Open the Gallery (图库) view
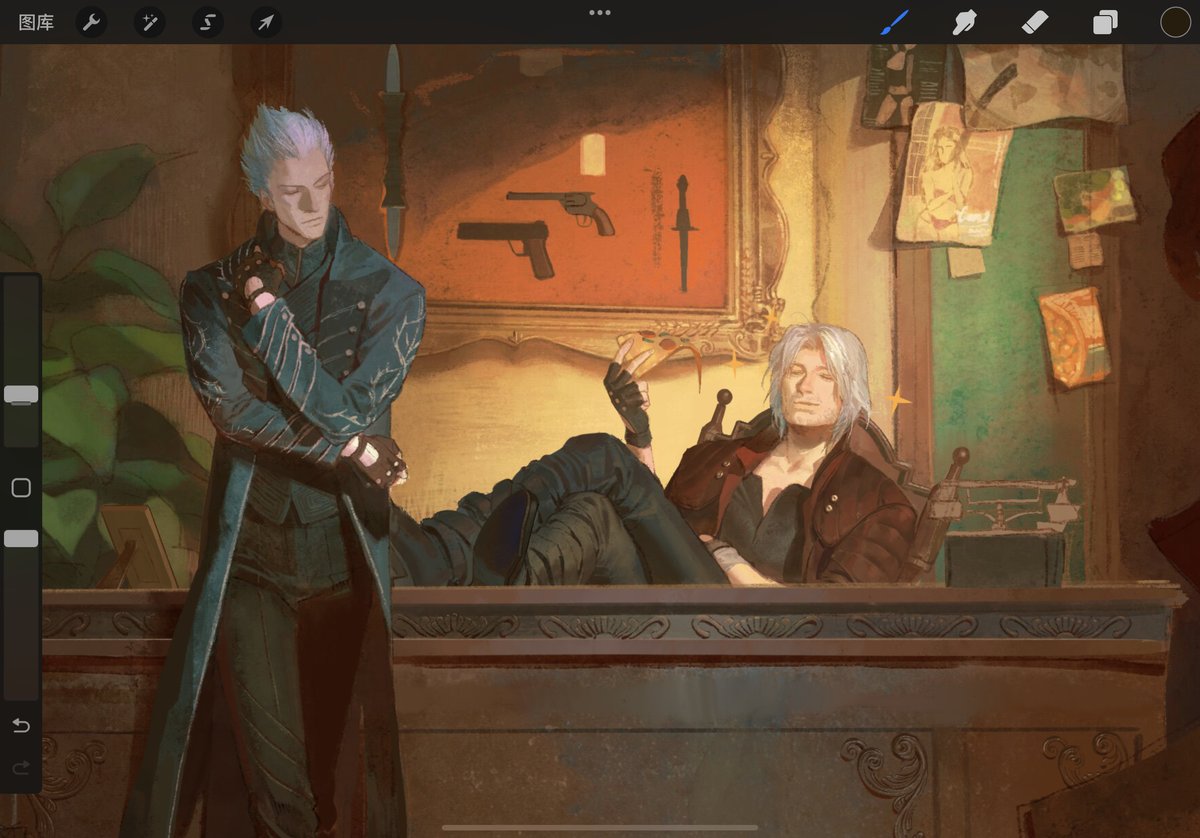 [36, 22]
